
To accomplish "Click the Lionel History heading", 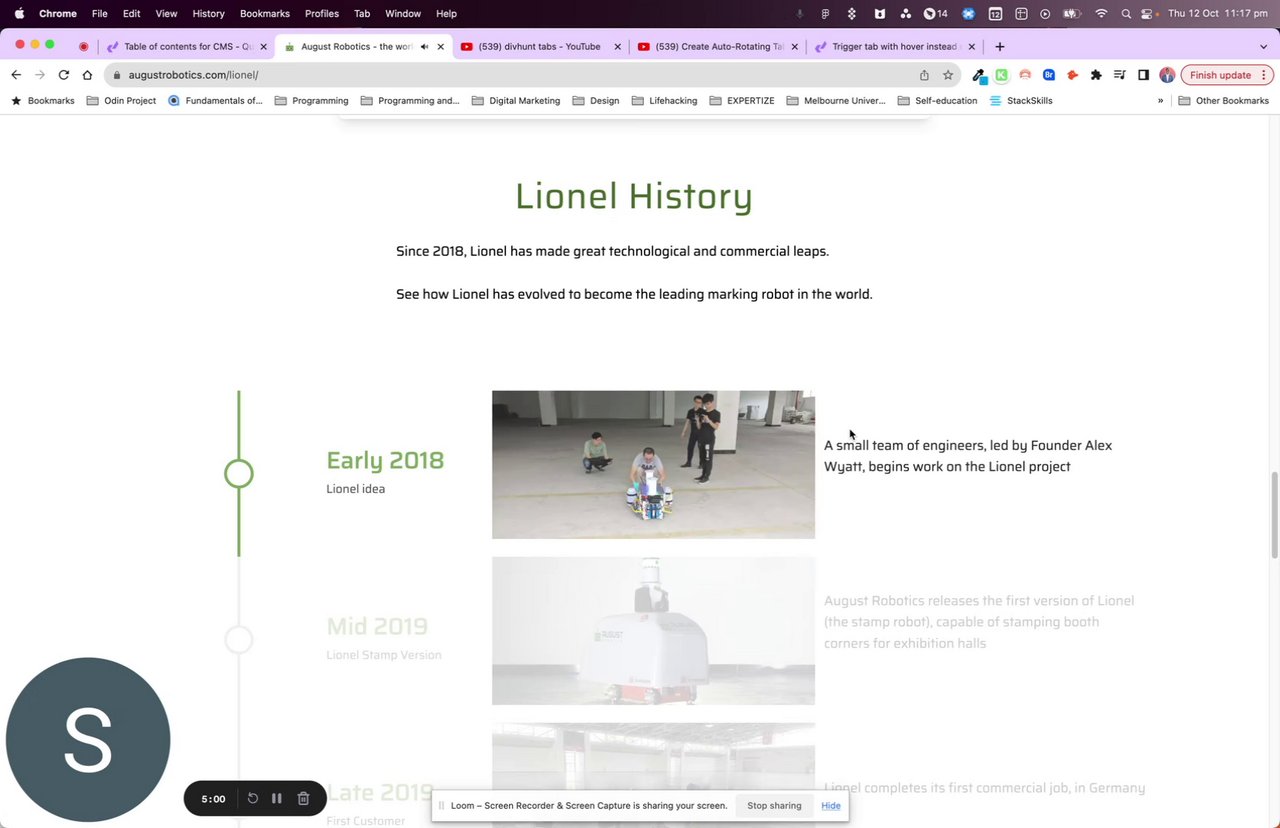I will coord(634,196).
